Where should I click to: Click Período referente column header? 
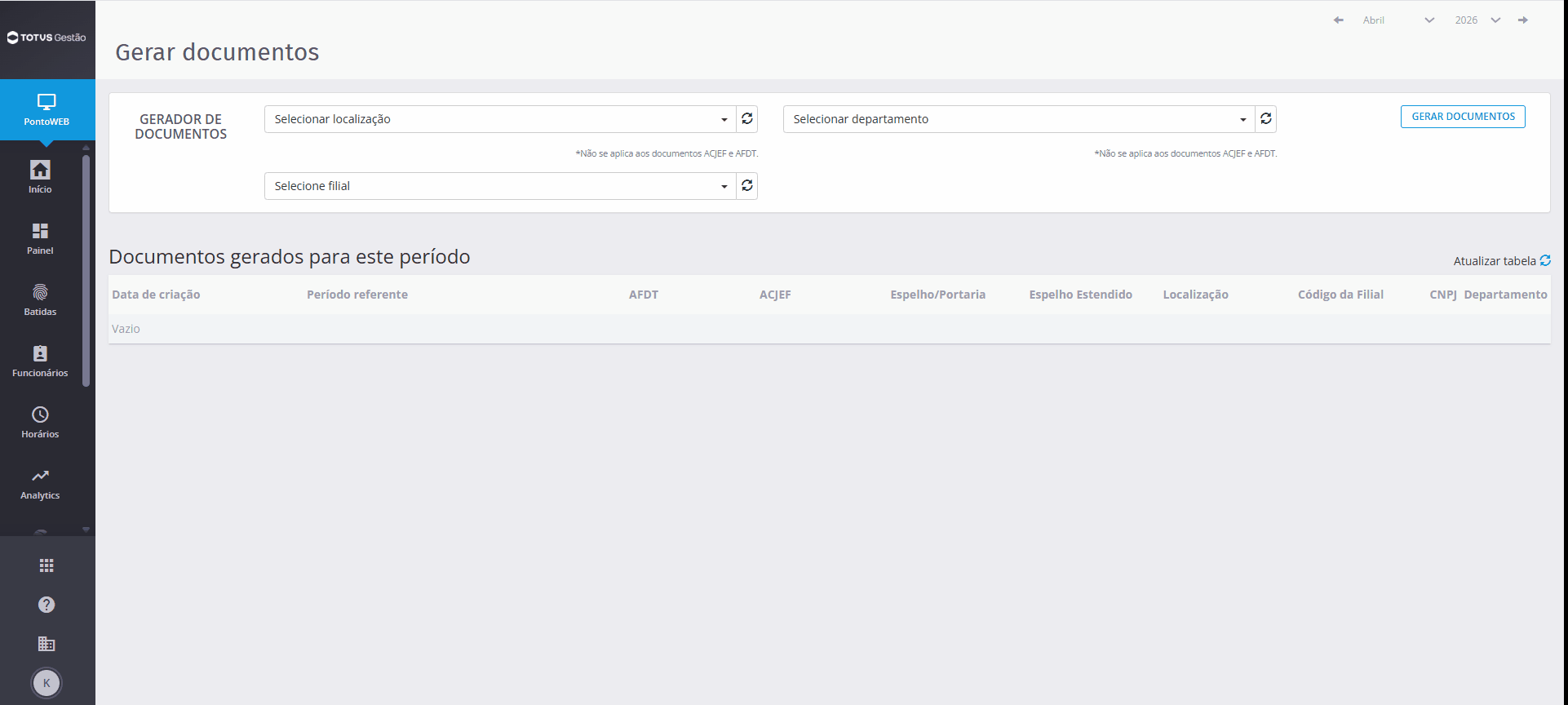coord(357,295)
